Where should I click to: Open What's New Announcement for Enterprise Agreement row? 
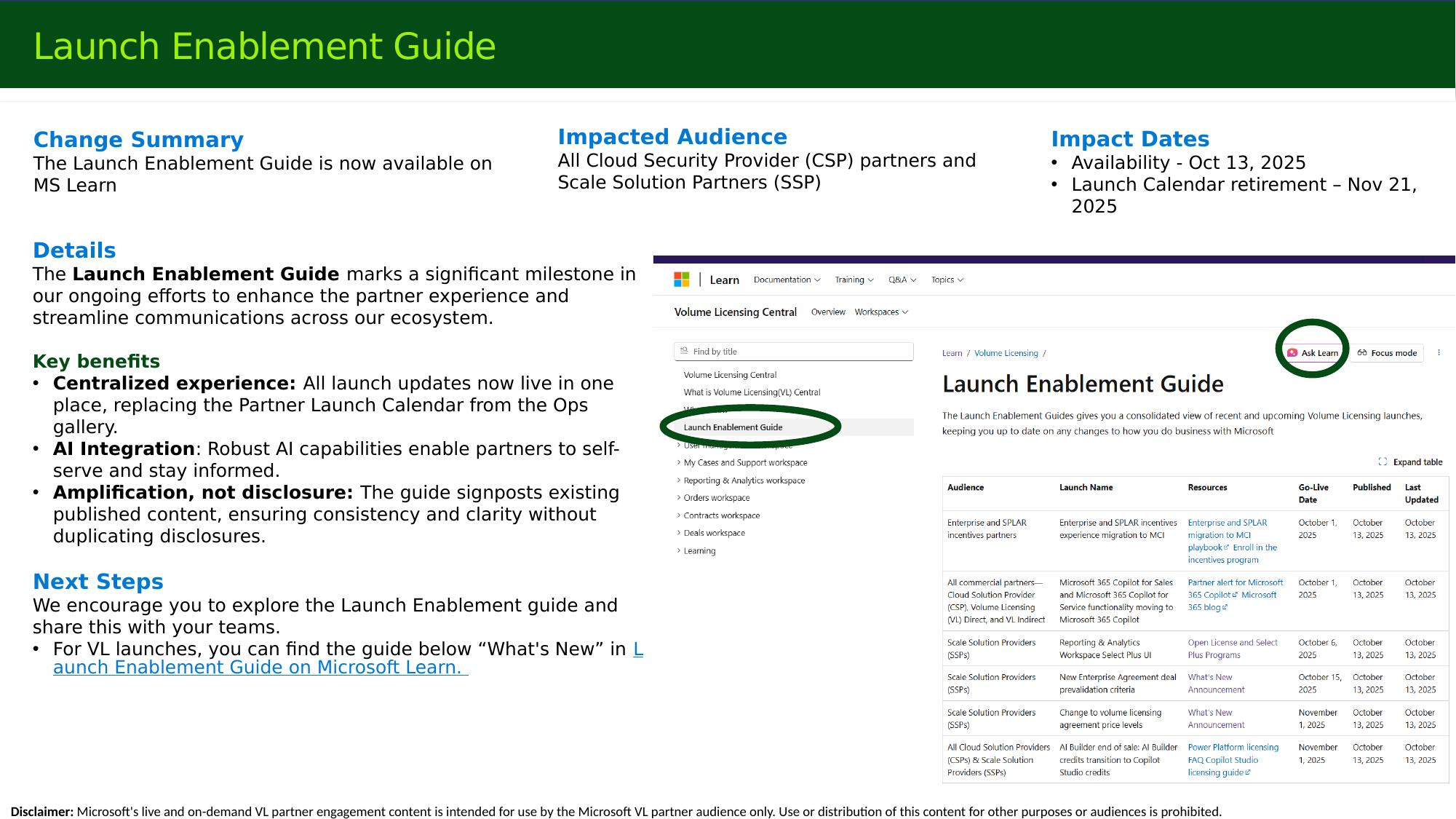[1216, 684]
